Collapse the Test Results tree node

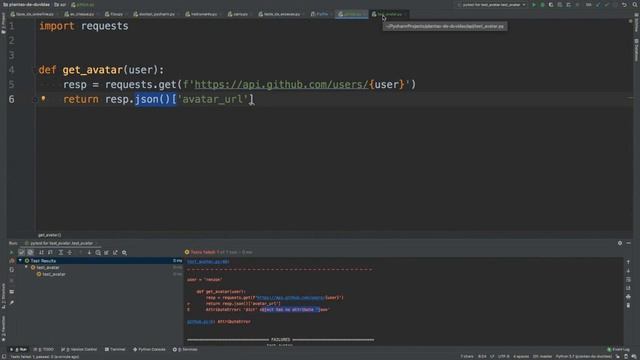pos(20,260)
